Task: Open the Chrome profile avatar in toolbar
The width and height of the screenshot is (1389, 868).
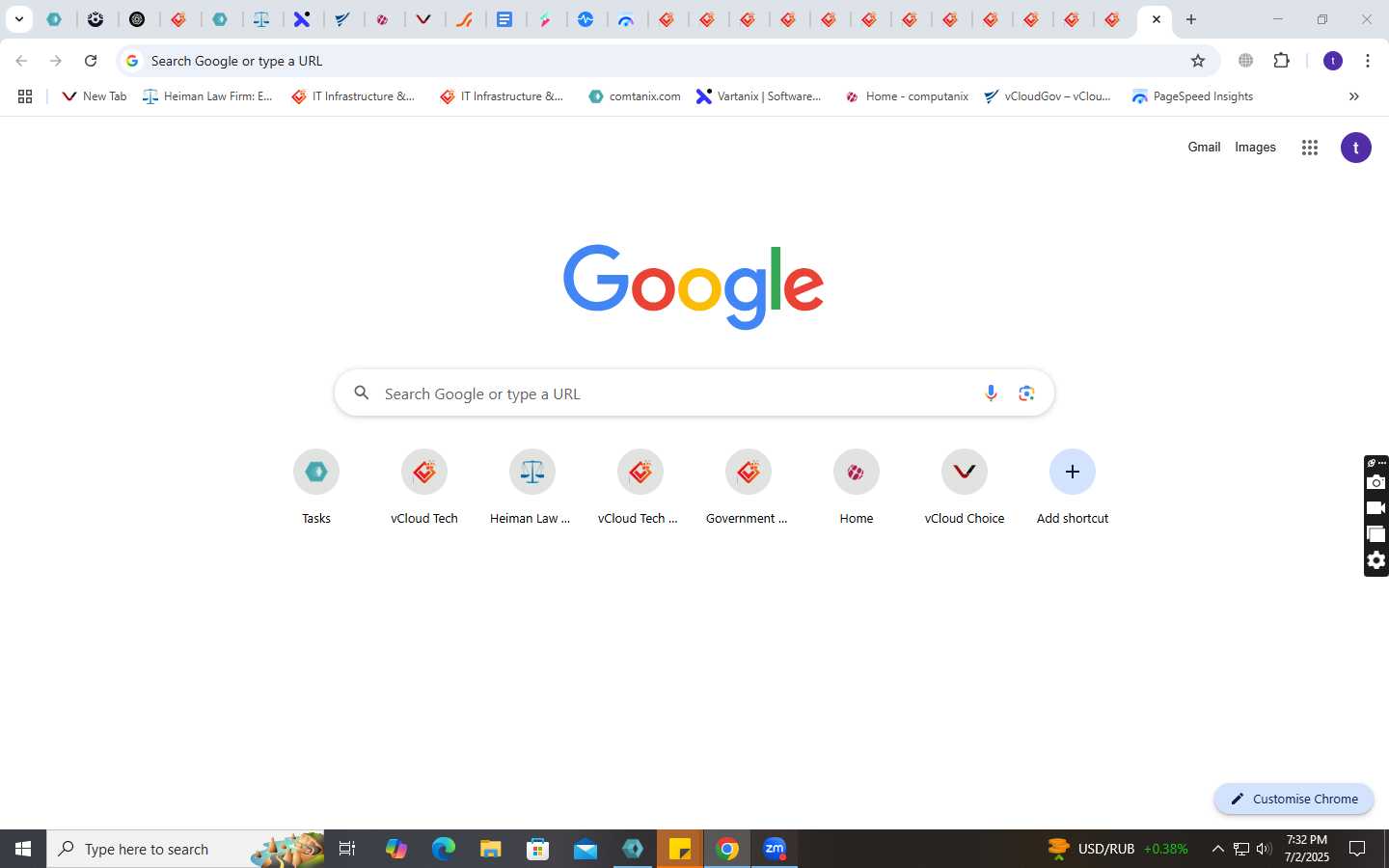Action: pyautogui.click(x=1333, y=61)
